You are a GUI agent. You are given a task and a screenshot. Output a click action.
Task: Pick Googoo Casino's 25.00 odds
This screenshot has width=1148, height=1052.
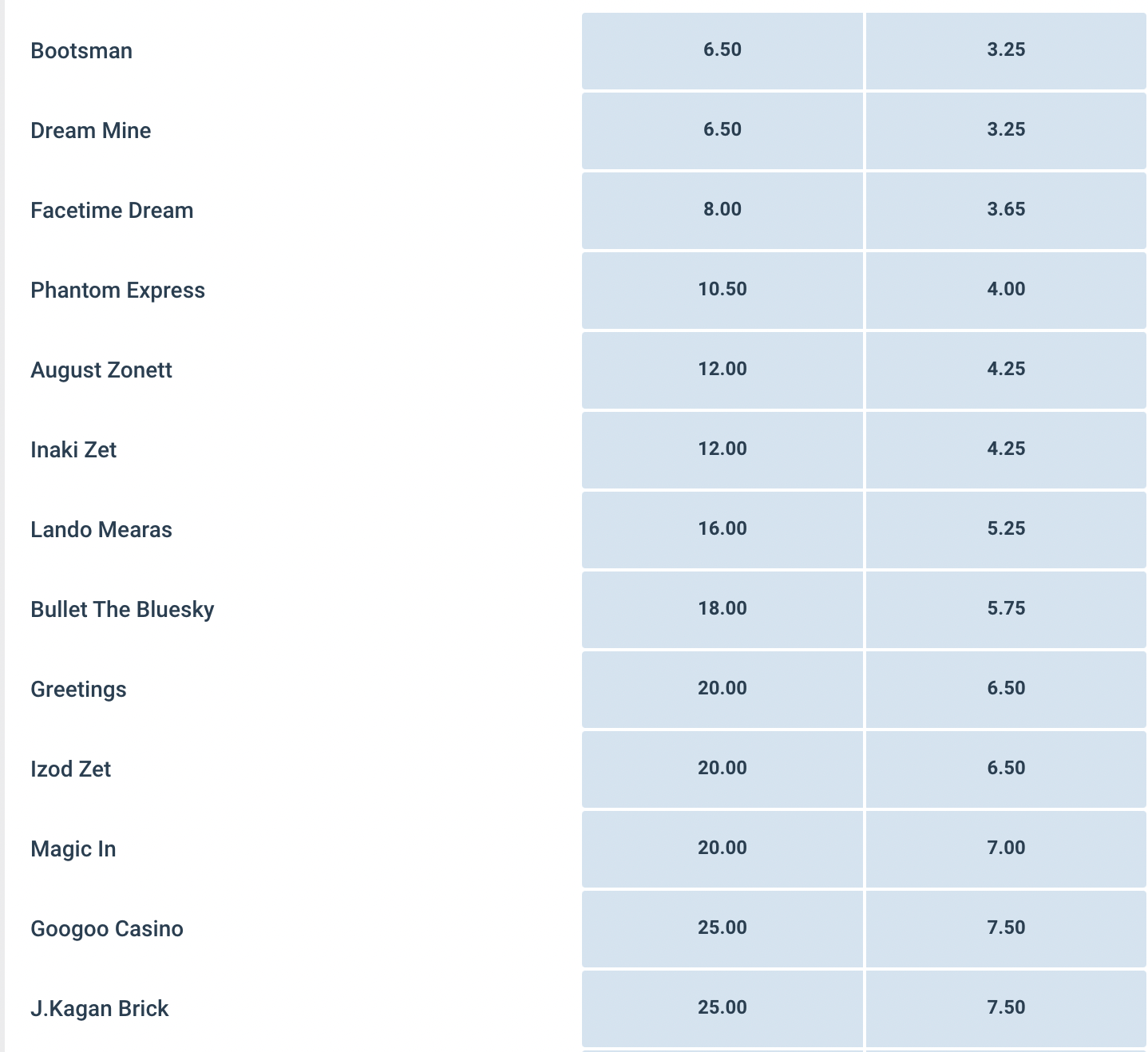tap(722, 927)
